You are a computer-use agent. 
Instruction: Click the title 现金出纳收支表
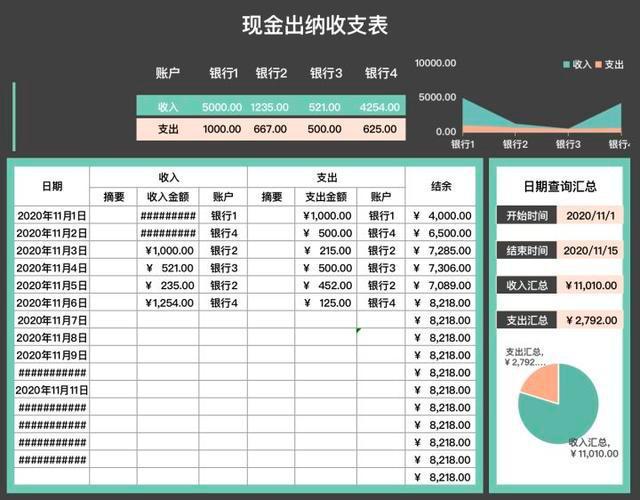point(315,25)
